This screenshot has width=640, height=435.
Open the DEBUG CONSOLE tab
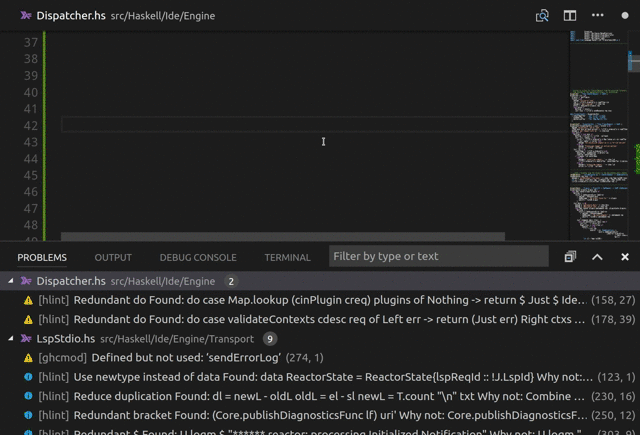pos(198,257)
